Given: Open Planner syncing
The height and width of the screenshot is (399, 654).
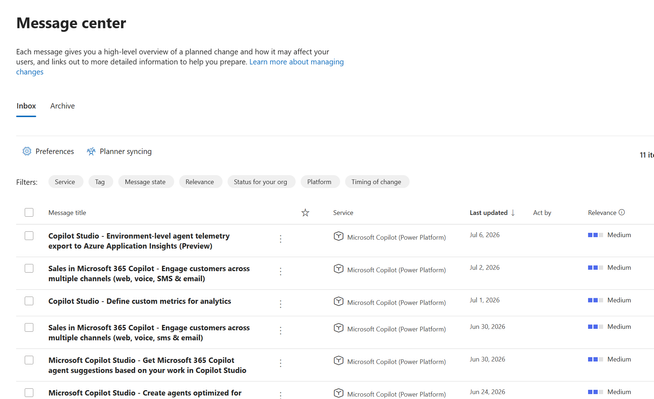Looking at the screenshot, I should click(119, 151).
